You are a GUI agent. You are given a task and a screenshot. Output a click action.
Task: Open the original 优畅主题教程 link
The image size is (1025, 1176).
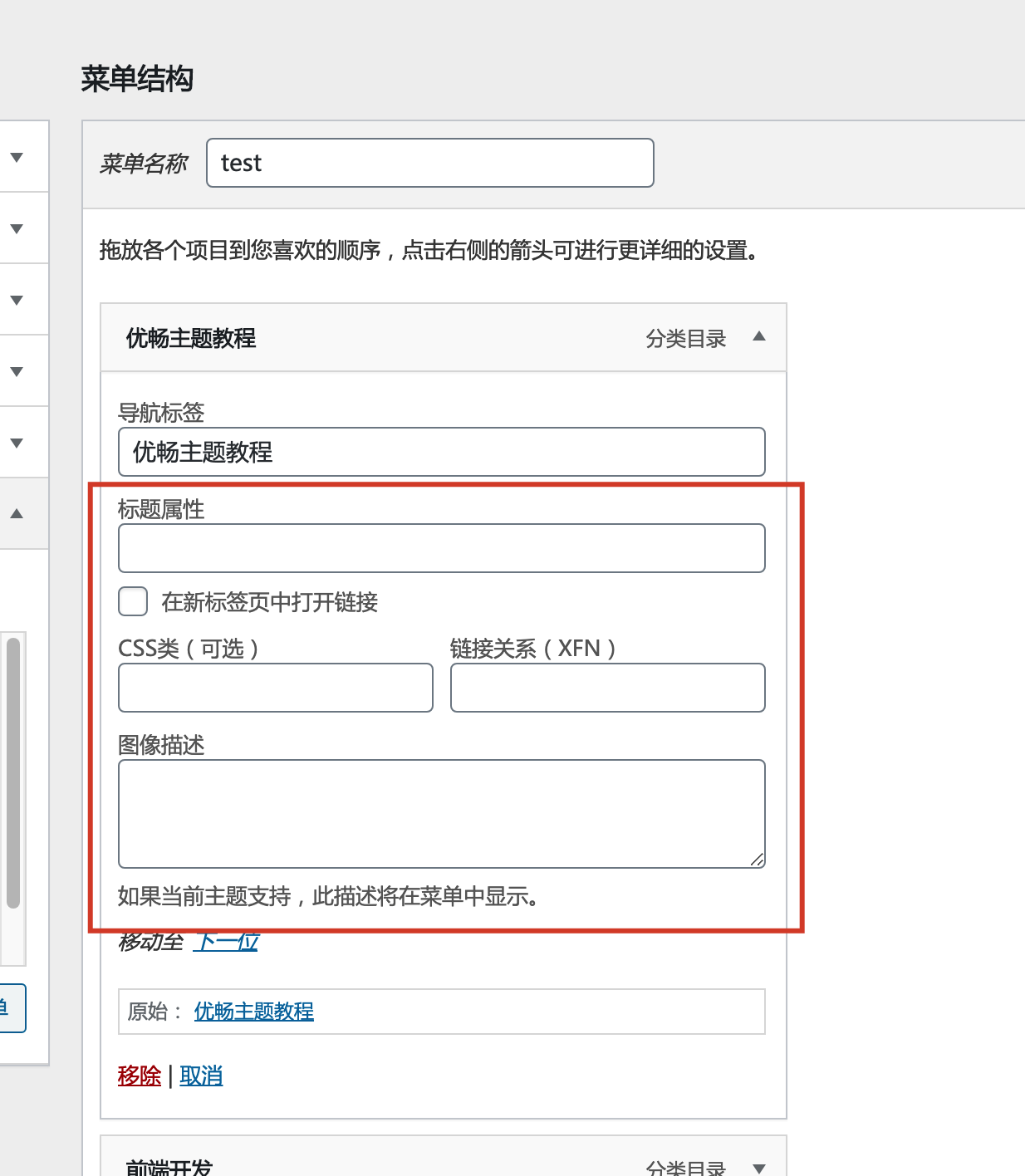point(253,1012)
